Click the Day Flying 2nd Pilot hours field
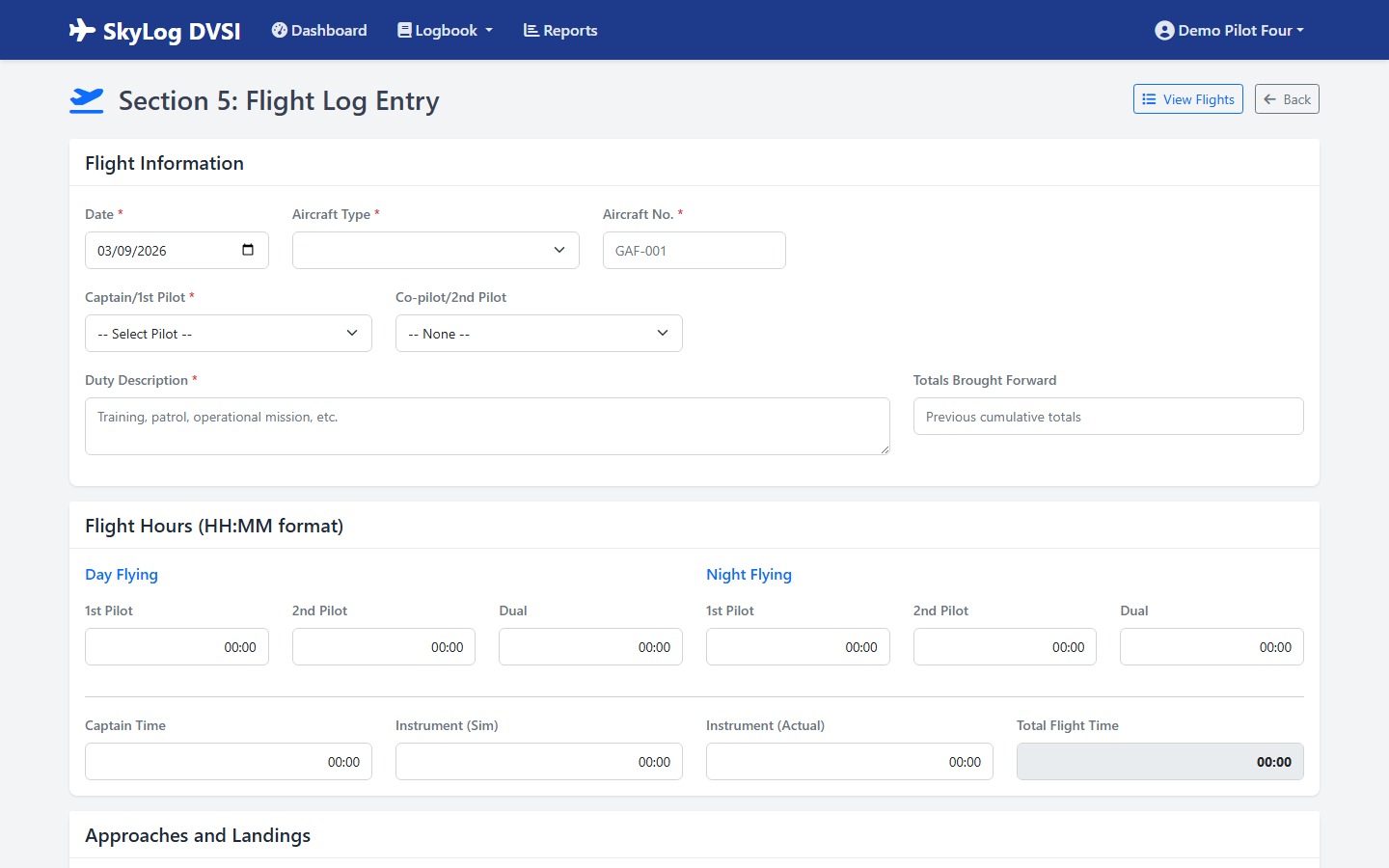1389x868 pixels. [384, 647]
